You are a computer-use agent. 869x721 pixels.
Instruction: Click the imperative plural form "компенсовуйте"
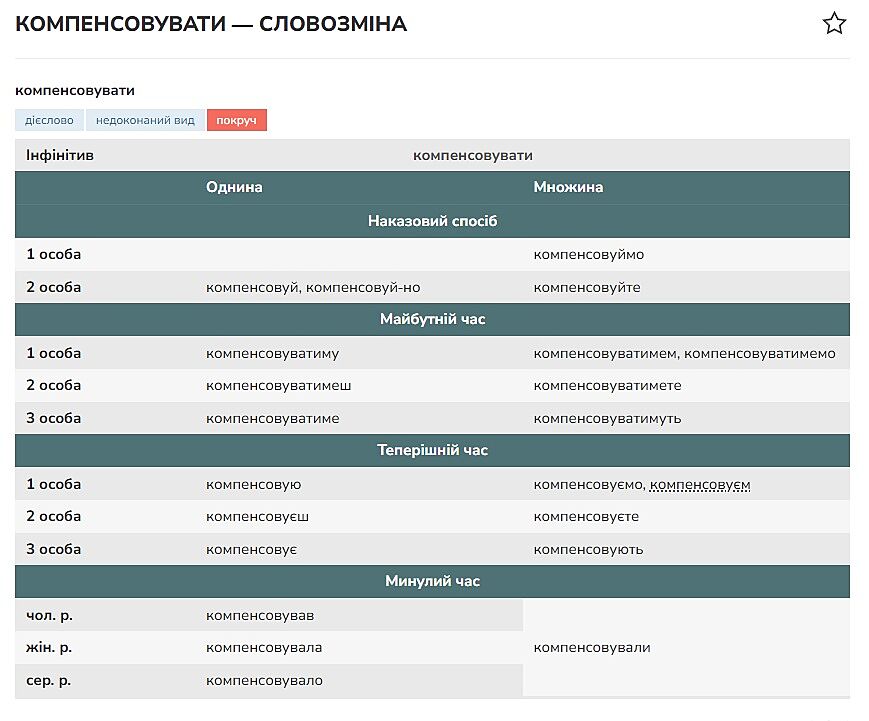pos(586,287)
